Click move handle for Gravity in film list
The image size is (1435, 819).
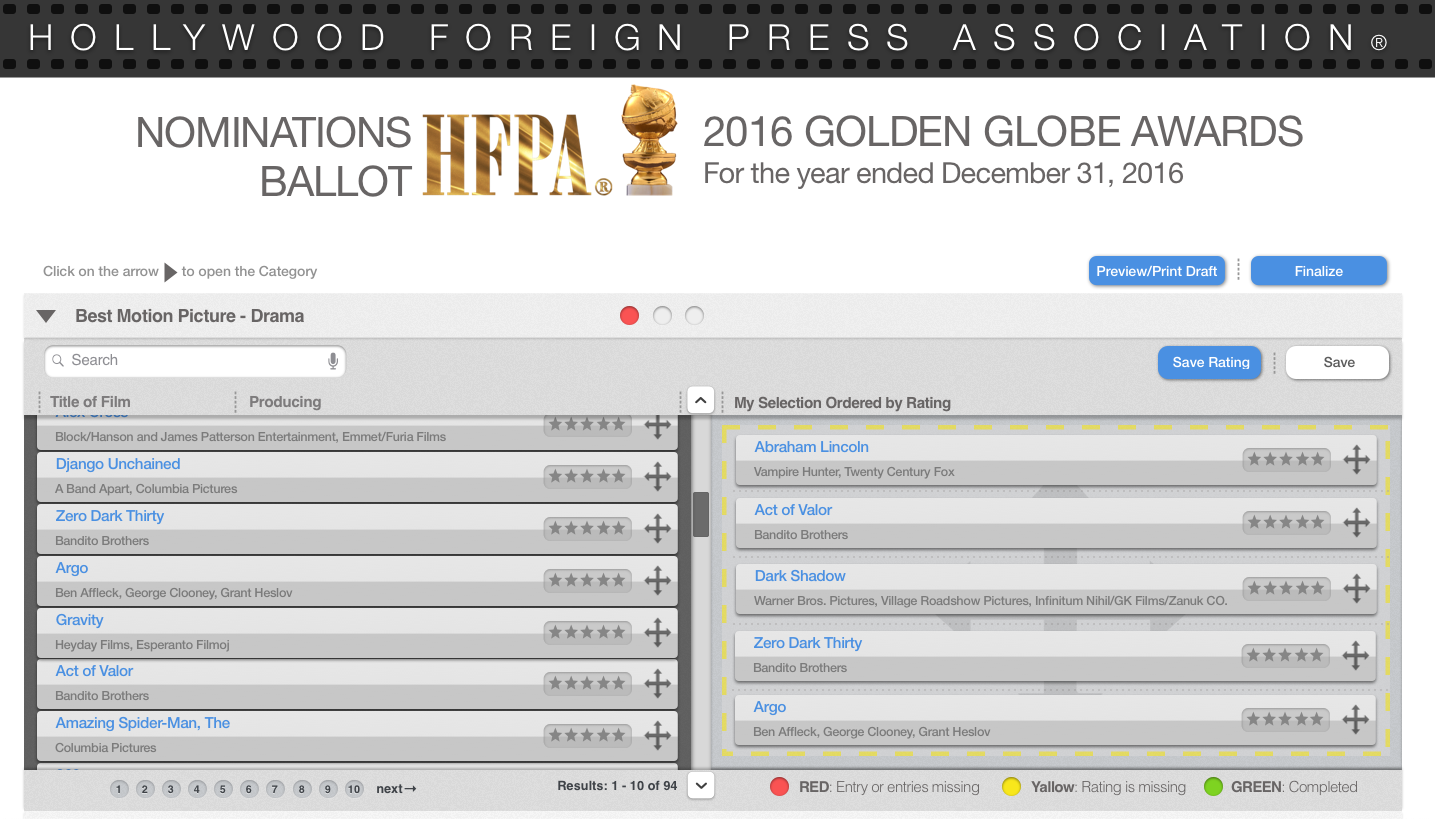[x=657, y=632]
